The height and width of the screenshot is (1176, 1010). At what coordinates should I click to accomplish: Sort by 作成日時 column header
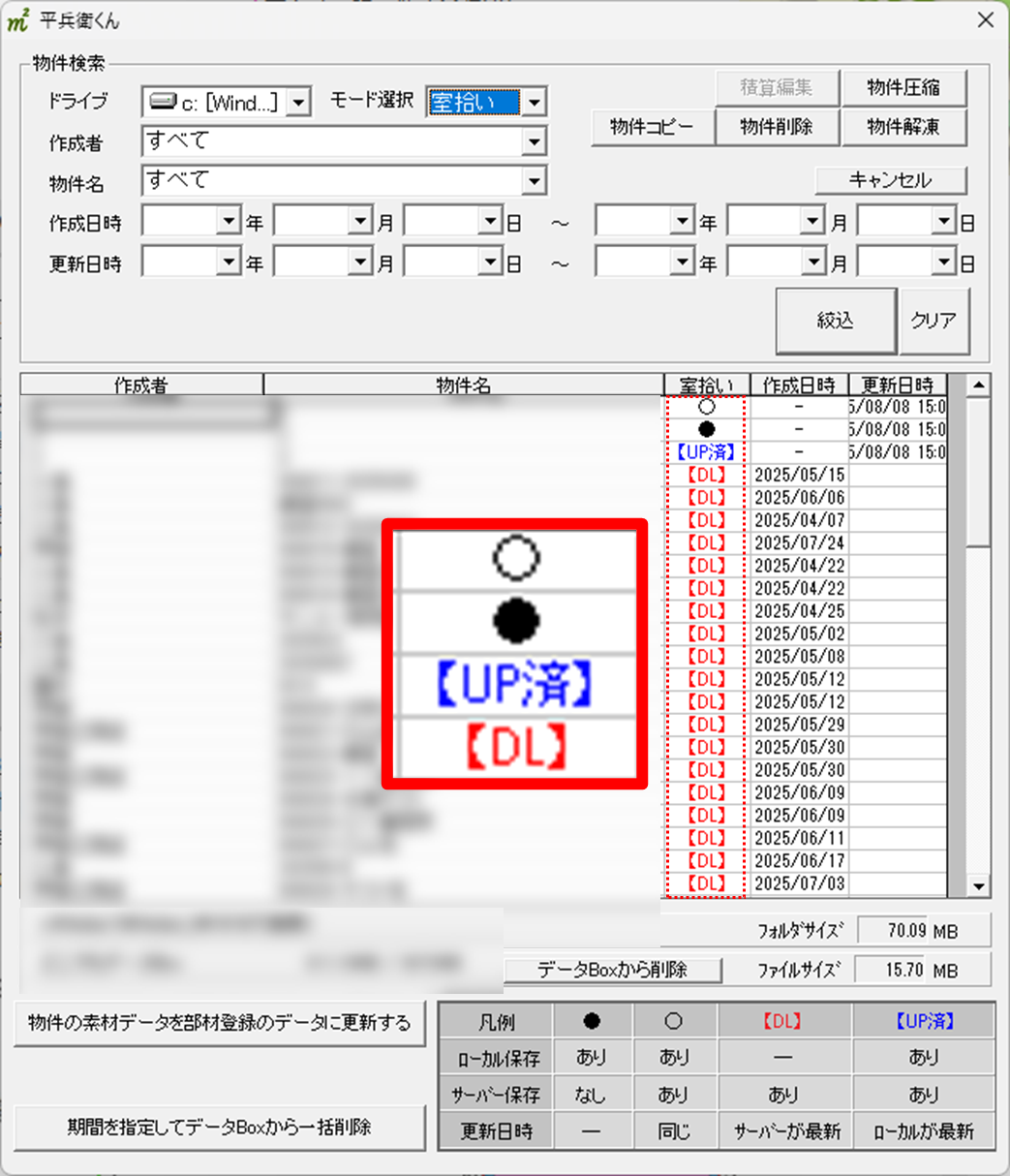pyautogui.click(x=798, y=385)
